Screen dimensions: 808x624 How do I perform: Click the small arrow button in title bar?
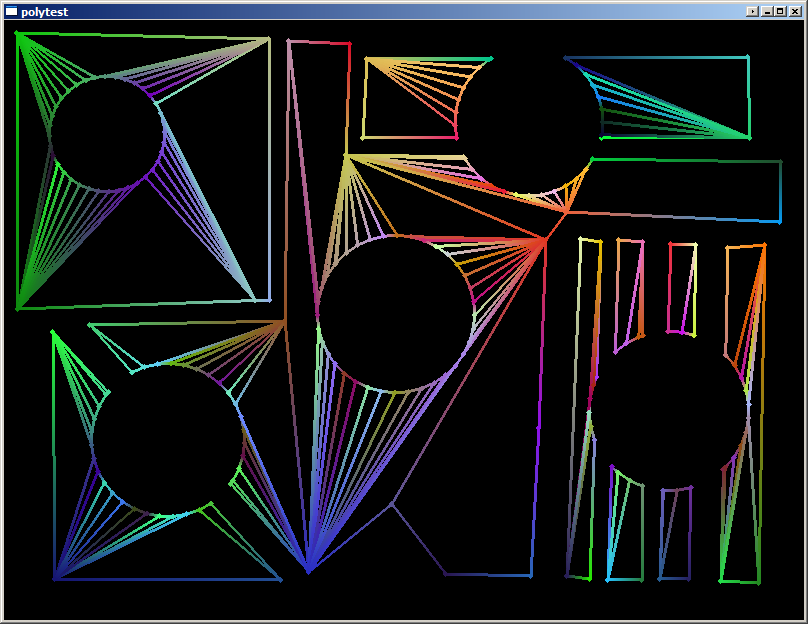click(753, 11)
